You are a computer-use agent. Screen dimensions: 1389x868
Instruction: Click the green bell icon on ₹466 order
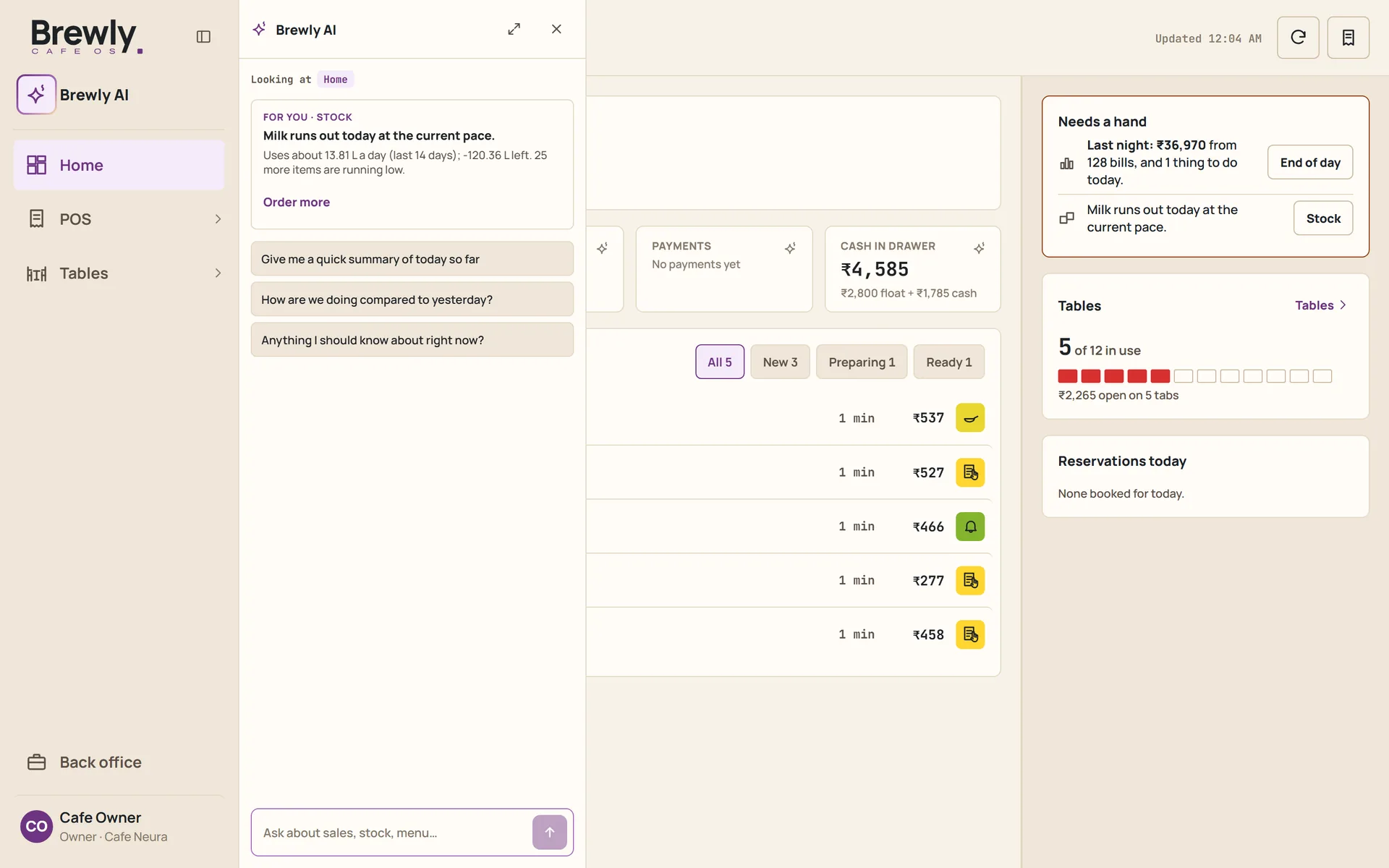pos(970,527)
